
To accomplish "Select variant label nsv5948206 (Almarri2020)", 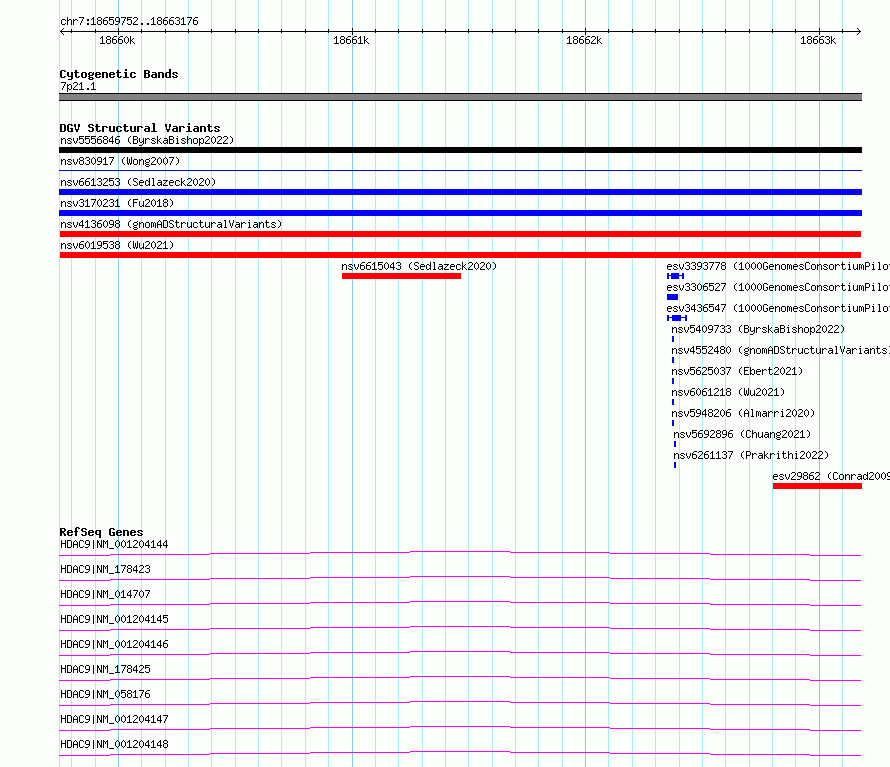I will click(743, 413).
